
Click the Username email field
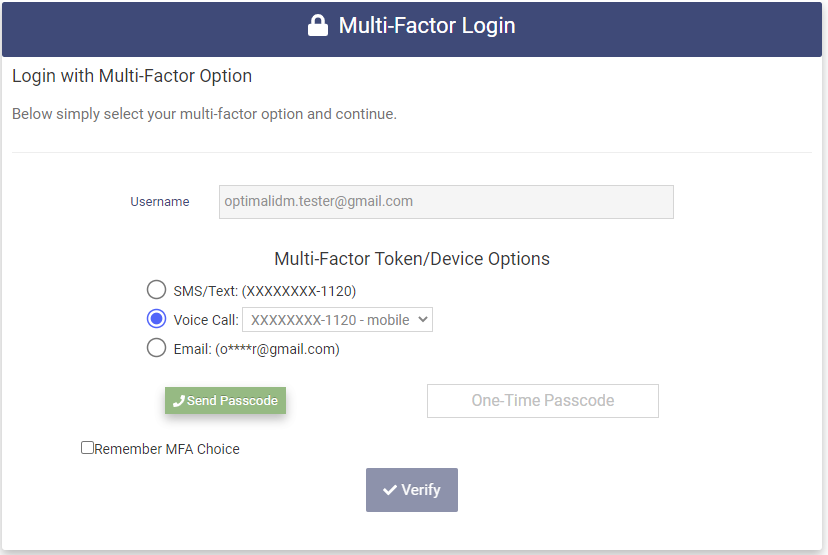pos(446,201)
